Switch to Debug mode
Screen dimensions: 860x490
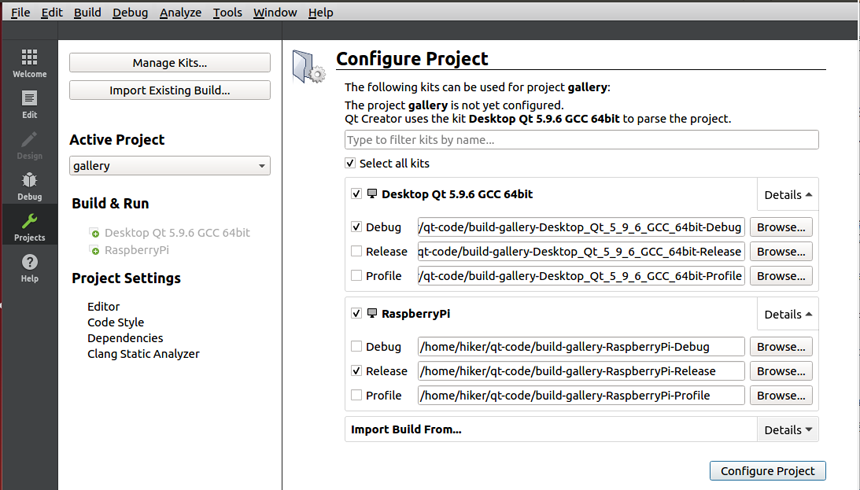pyautogui.click(x=30, y=187)
